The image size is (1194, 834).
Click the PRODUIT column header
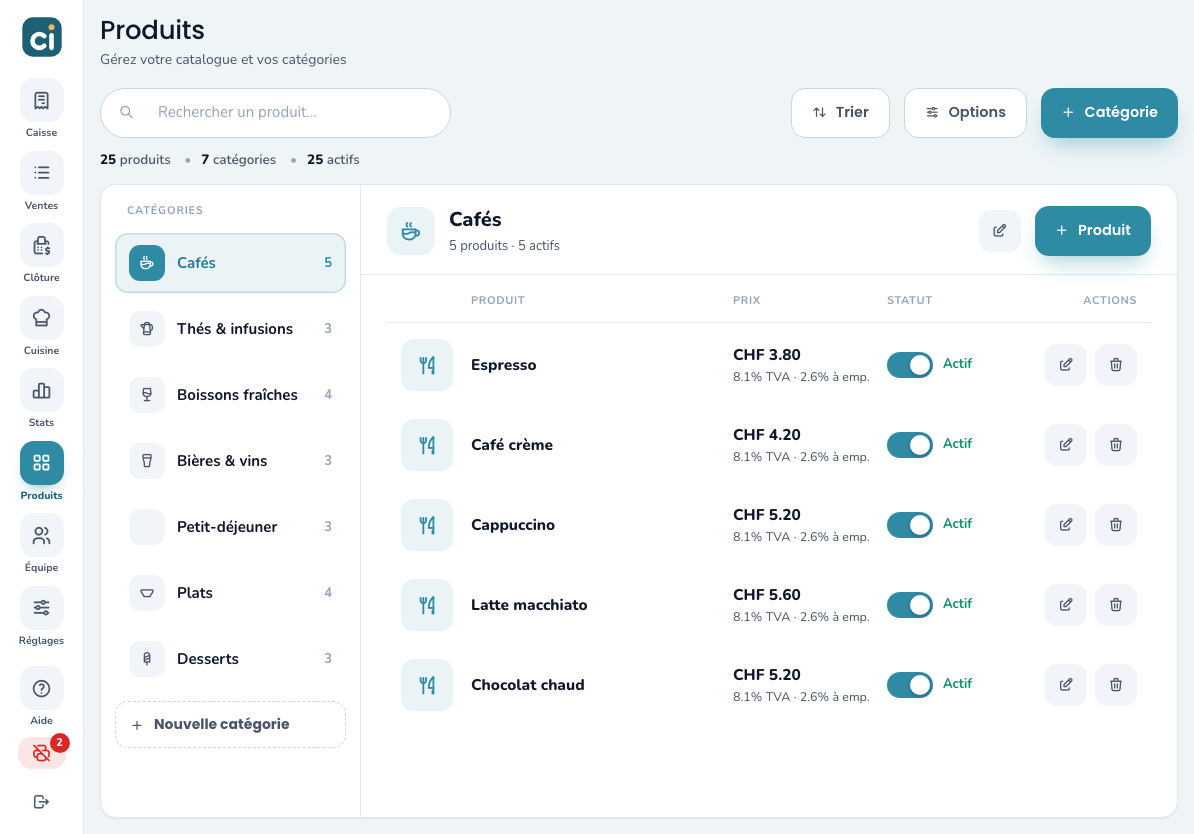[x=498, y=300]
